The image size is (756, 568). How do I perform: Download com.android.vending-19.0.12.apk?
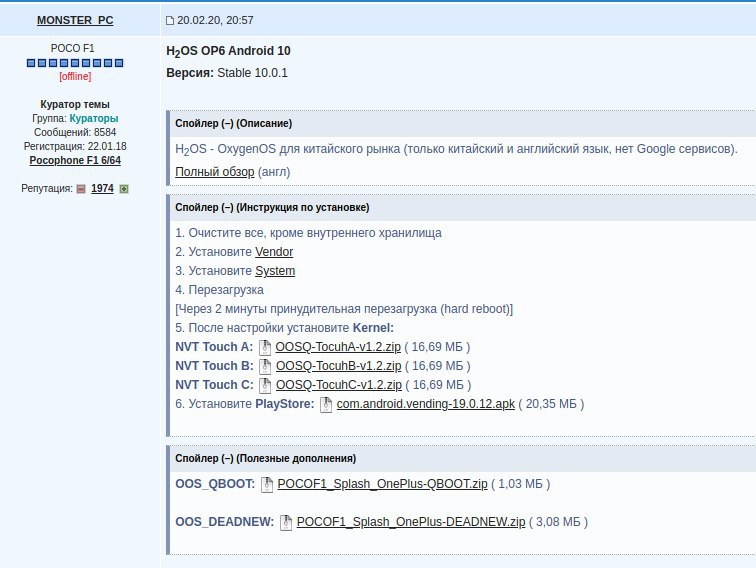[426, 404]
